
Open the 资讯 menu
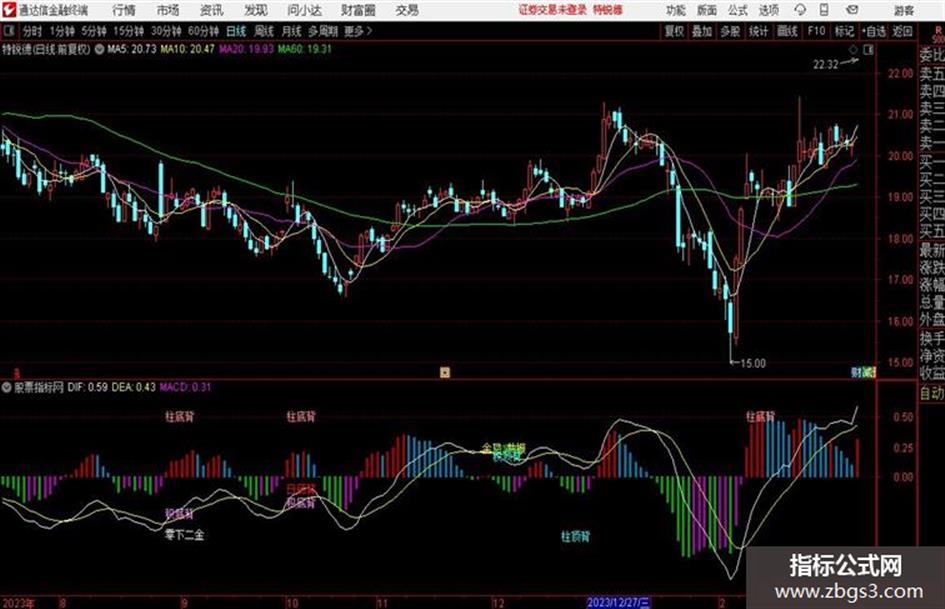pyautogui.click(x=212, y=10)
